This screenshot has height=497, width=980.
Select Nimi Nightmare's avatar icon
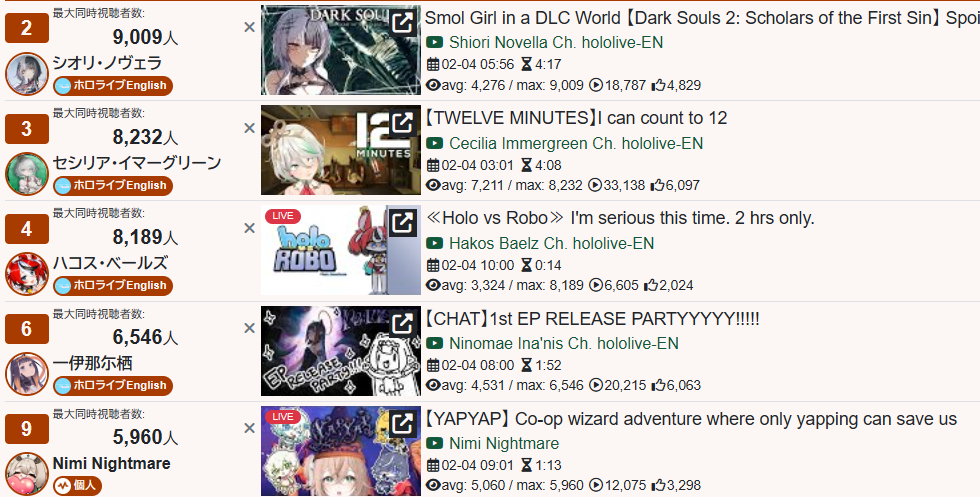tap(27, 474)
